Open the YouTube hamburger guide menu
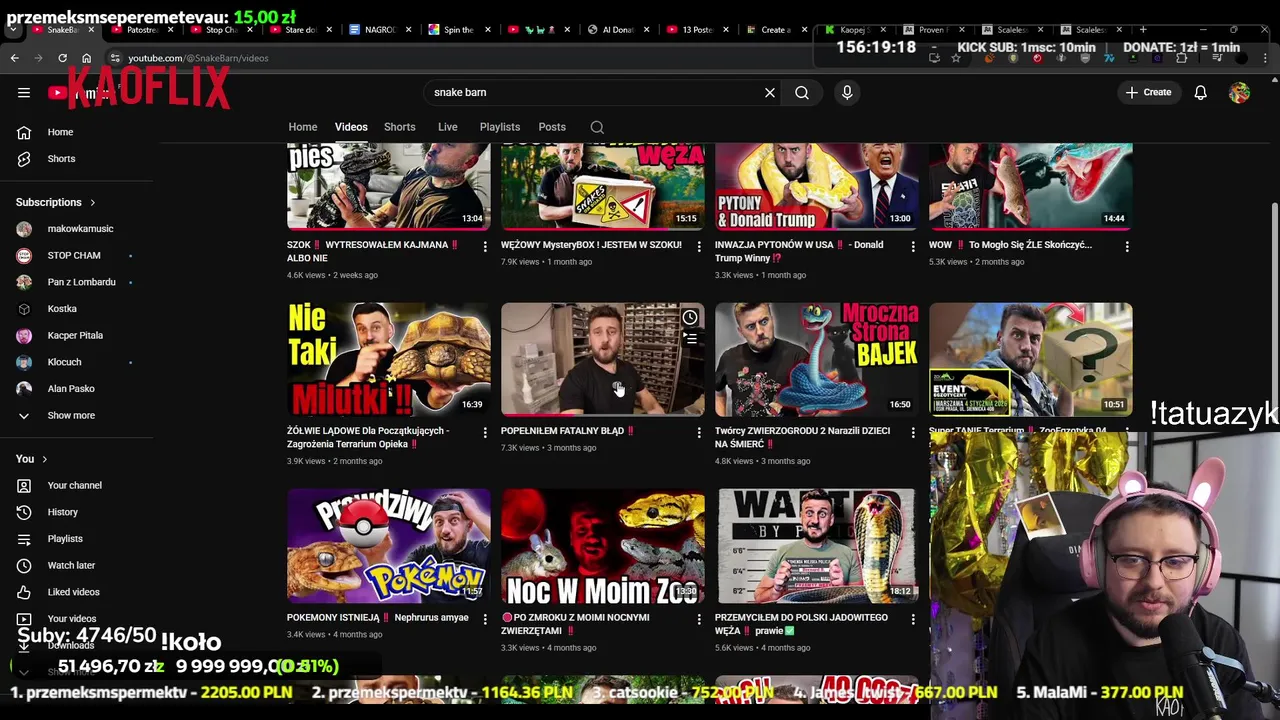 coord(24,93)
